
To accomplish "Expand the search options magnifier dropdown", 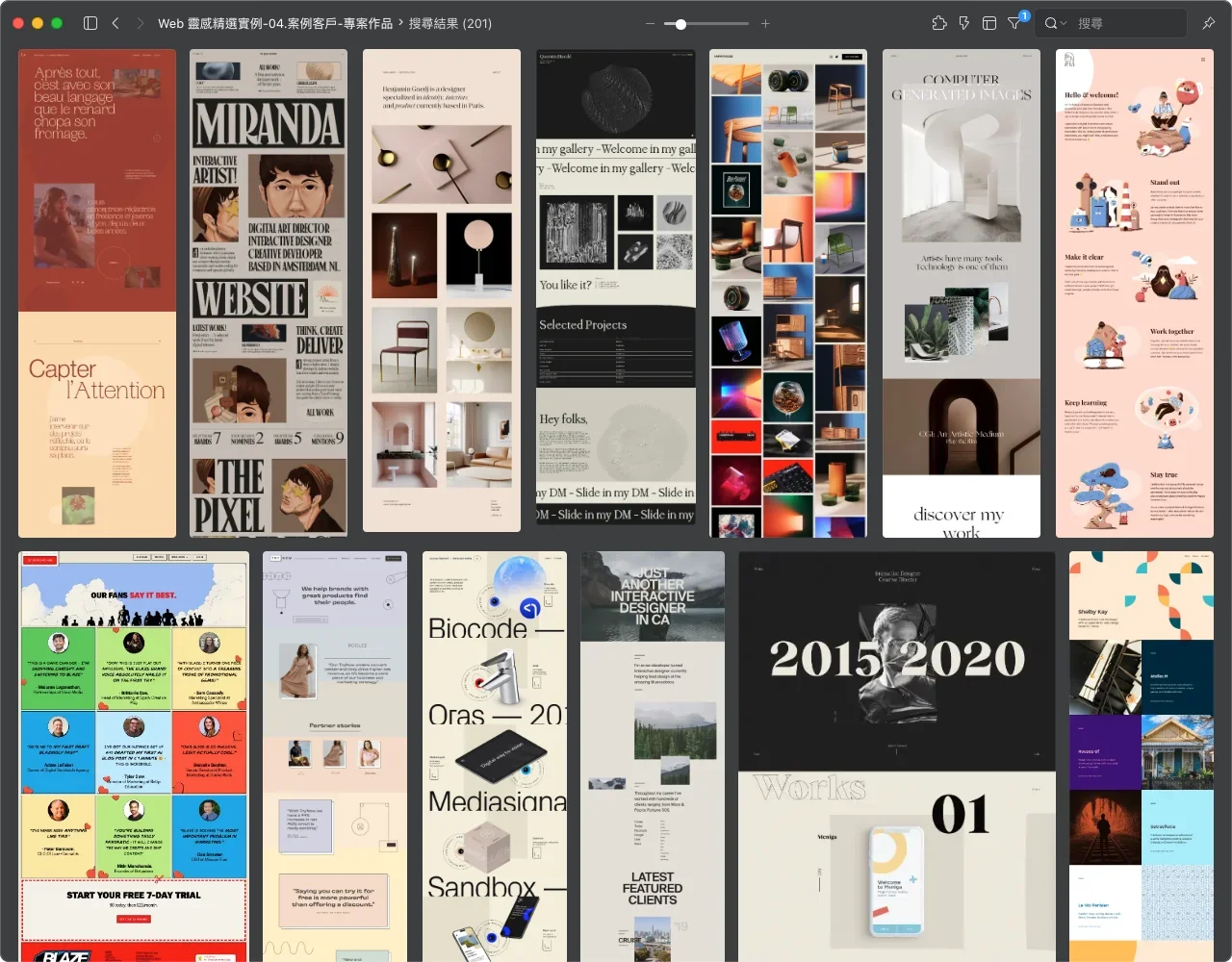I will click(x=1056, y=23).
